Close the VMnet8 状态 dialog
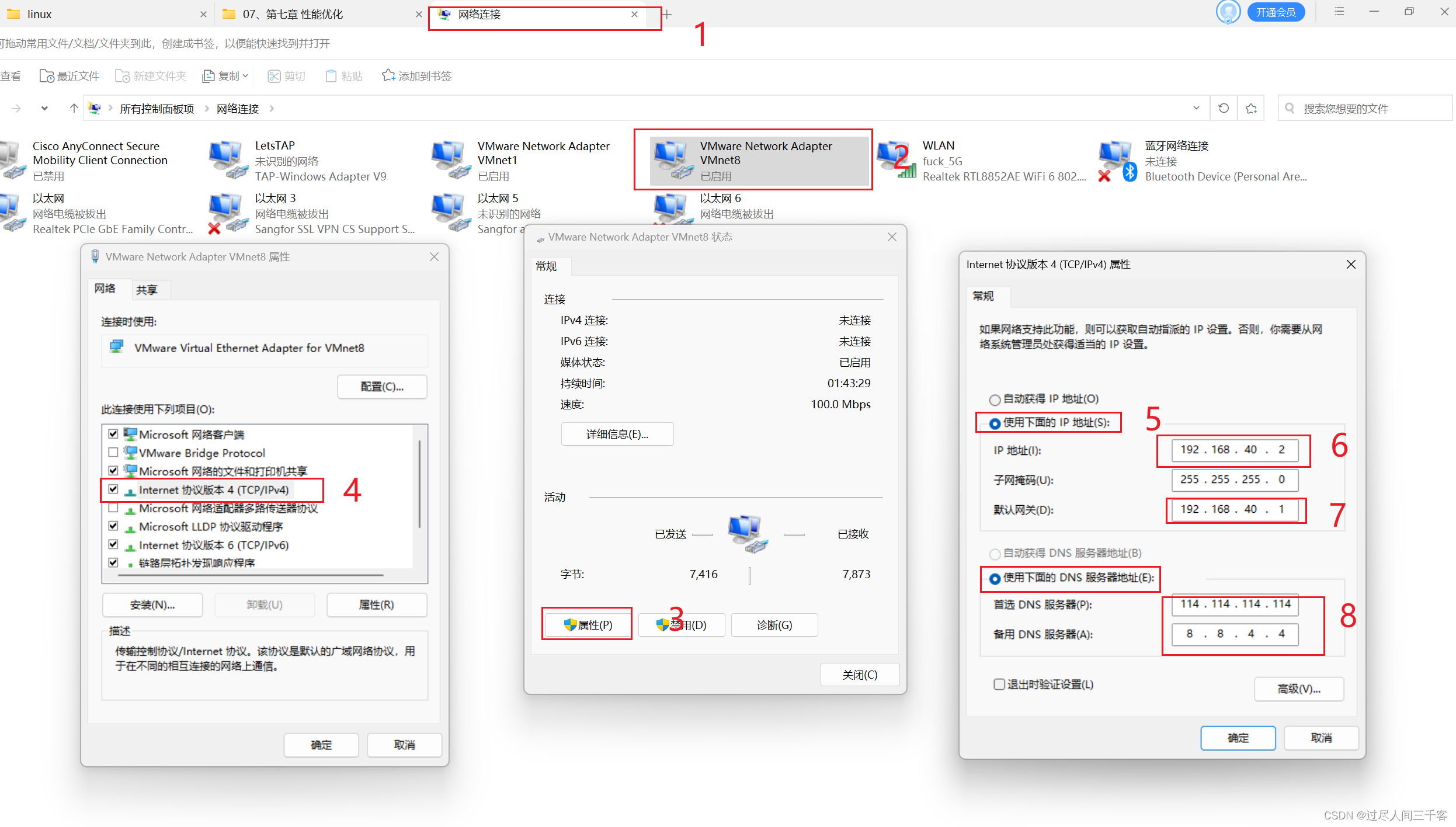This screenshot has width=1456, height=827. click(892, 237)
